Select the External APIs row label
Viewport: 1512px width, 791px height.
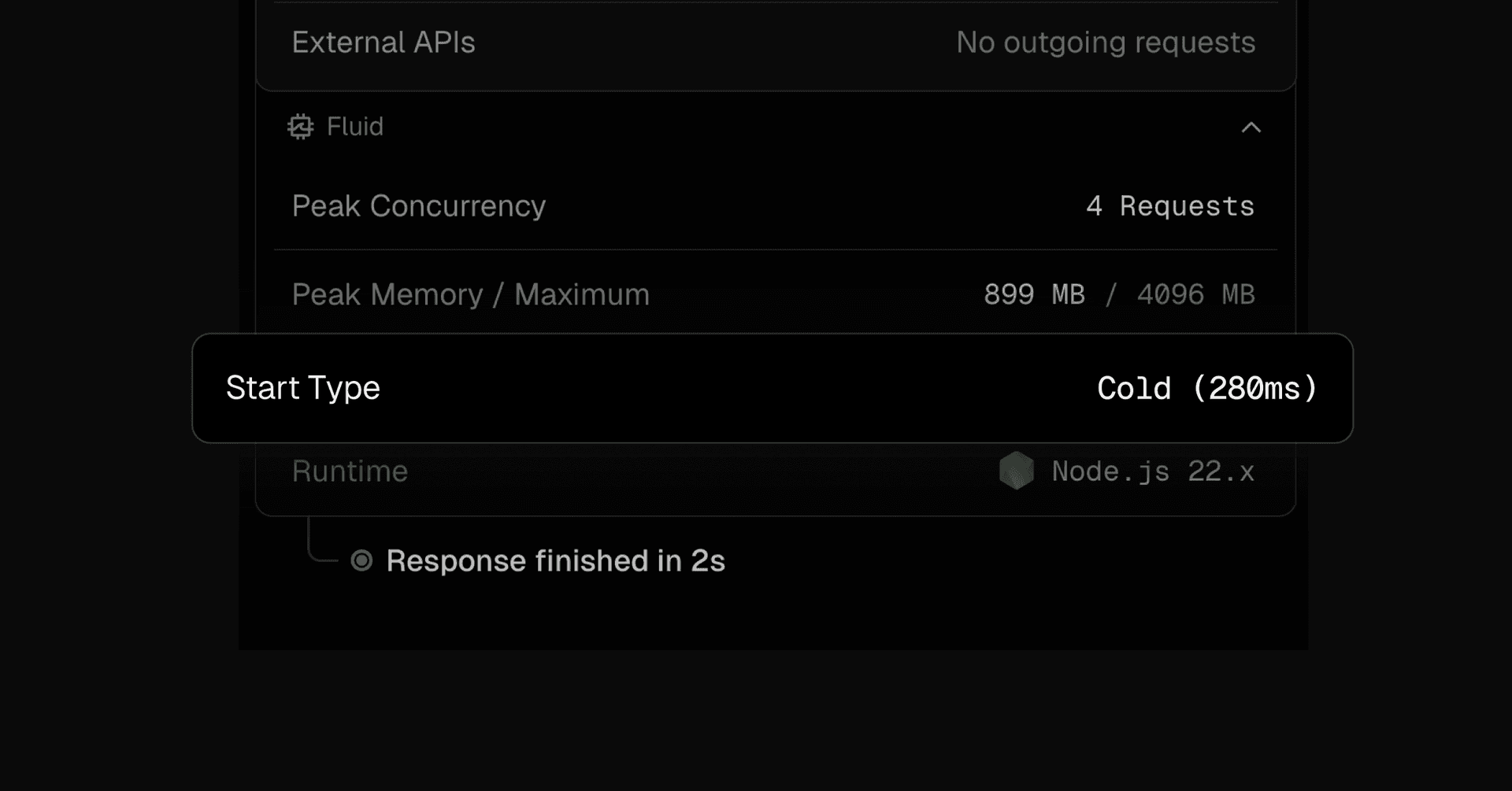point(384,43)
